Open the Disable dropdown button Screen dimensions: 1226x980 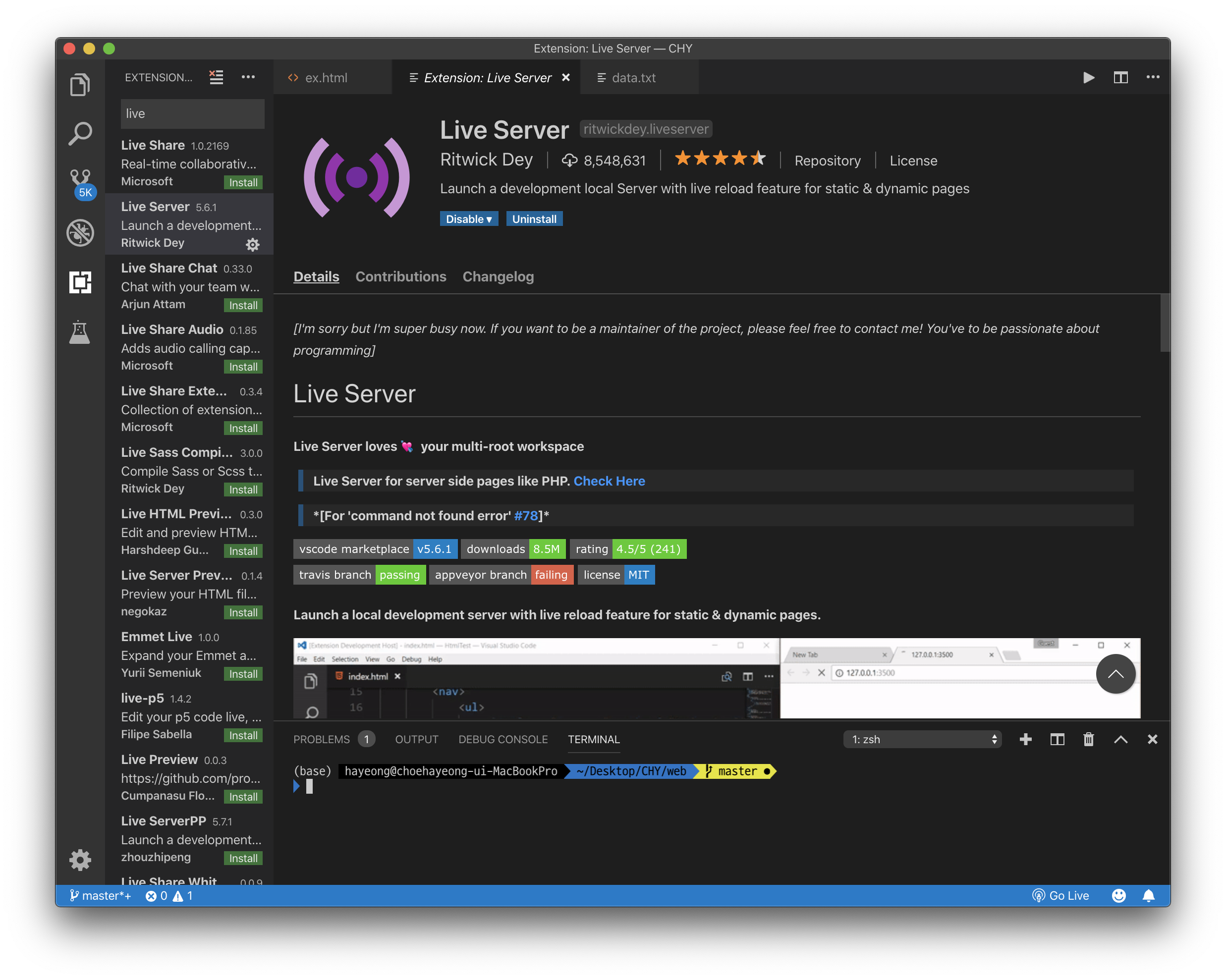tap(469, 219)
